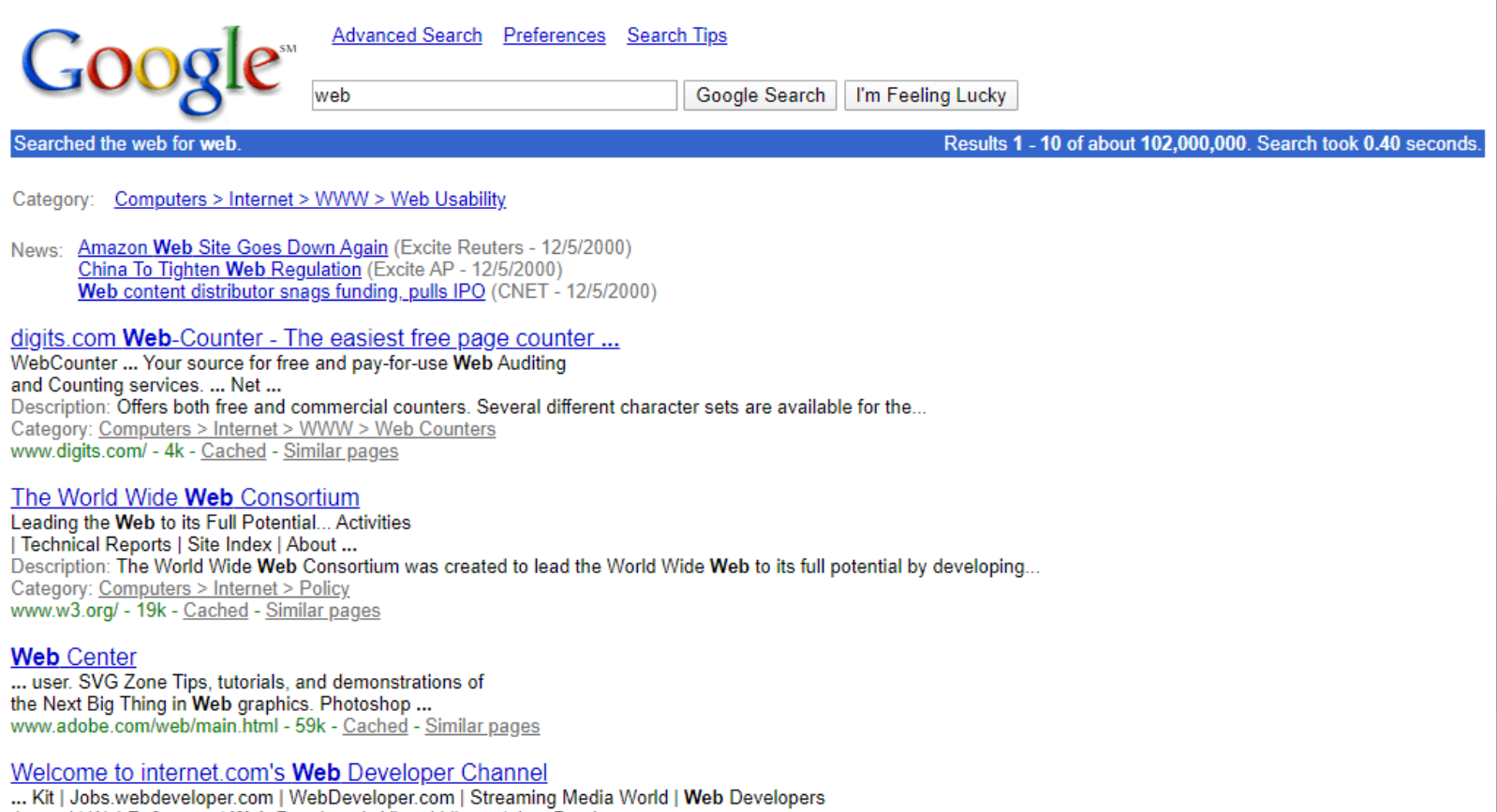The width and height of the screenshot is (1497, 812).
Task: Open category Computers > Internet > WWW > Web Counters
Action: tap(297, 429)
